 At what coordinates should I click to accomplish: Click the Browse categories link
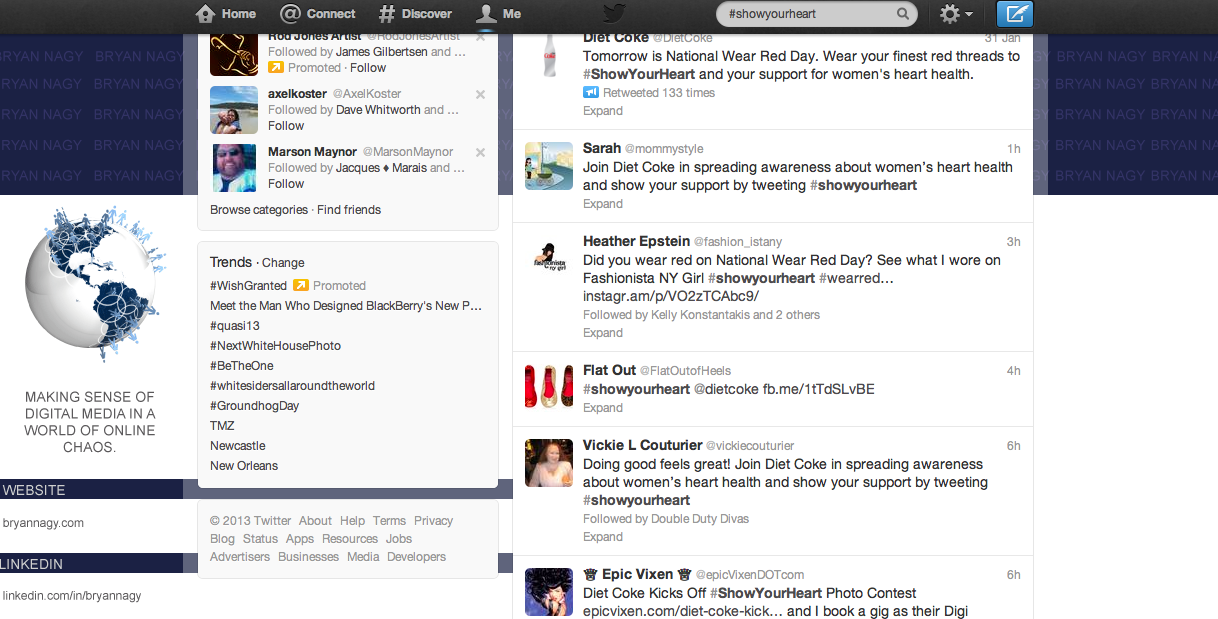pyautogui.click(x=259, y=210)
